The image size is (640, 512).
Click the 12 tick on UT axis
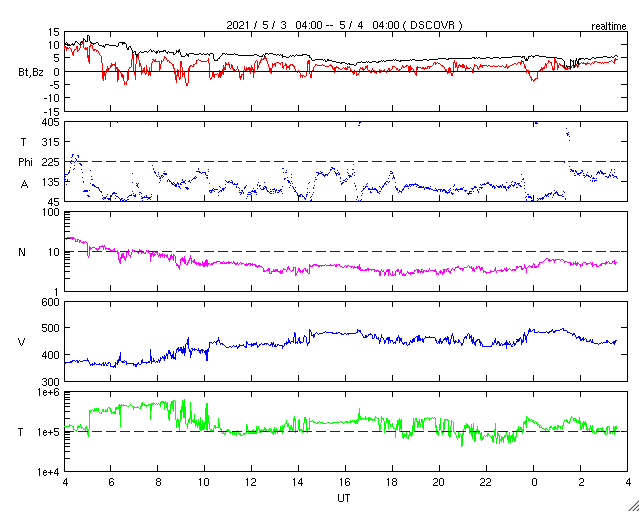click(x=251, y=483)
